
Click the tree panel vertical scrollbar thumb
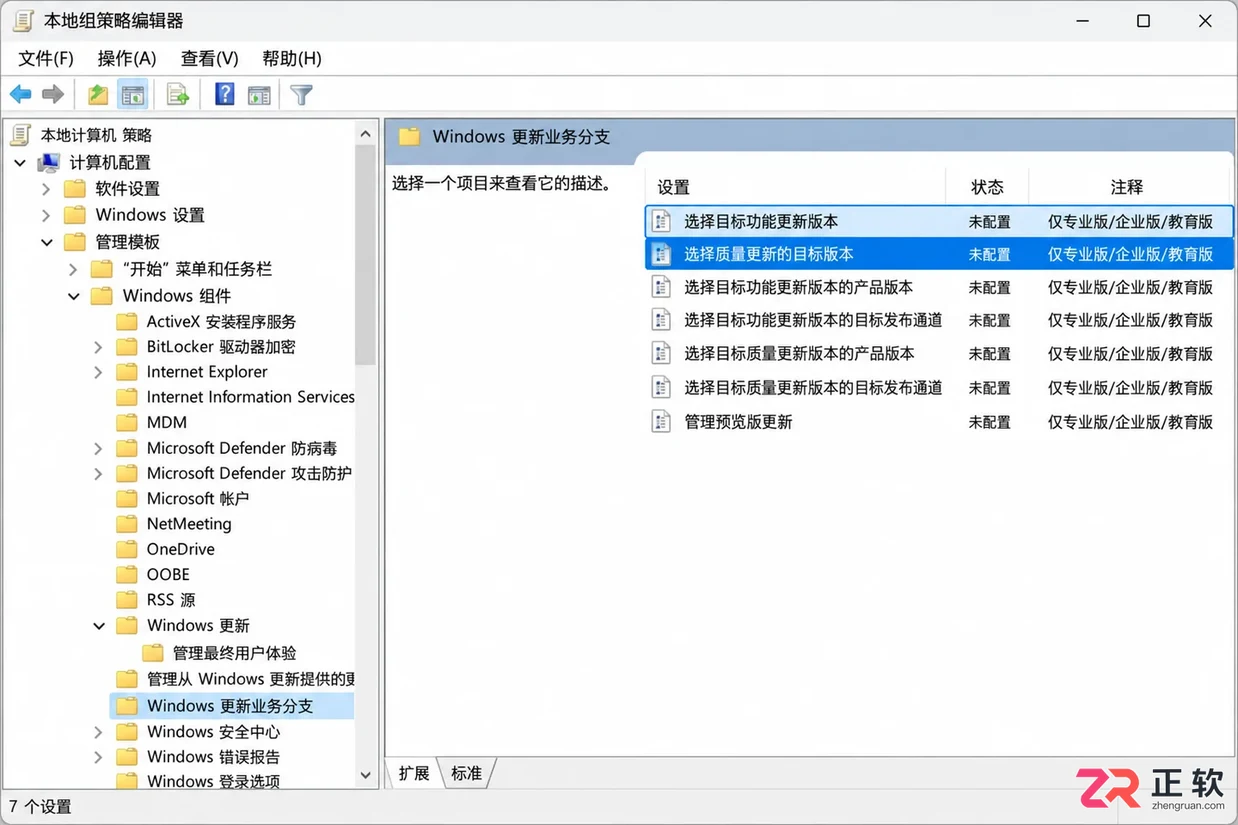coord(366,256)
